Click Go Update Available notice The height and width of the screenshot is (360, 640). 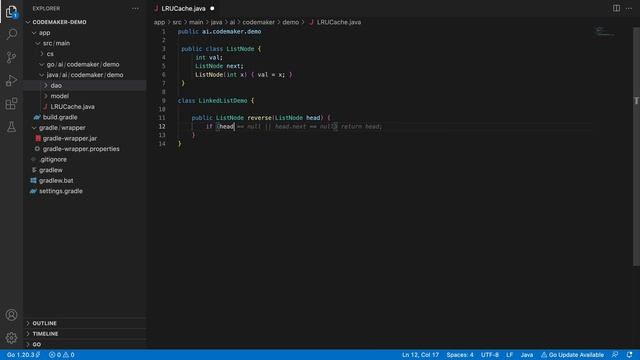(572, 355)
